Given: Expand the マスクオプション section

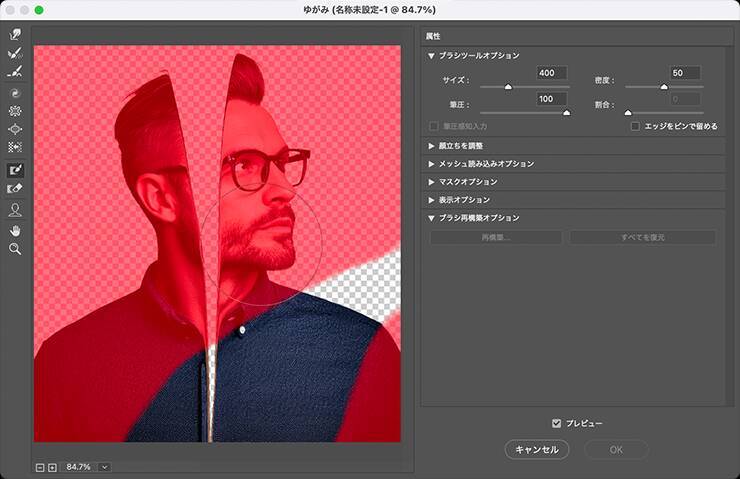Looking at the screenshot, I should click(x=432, y=182).
